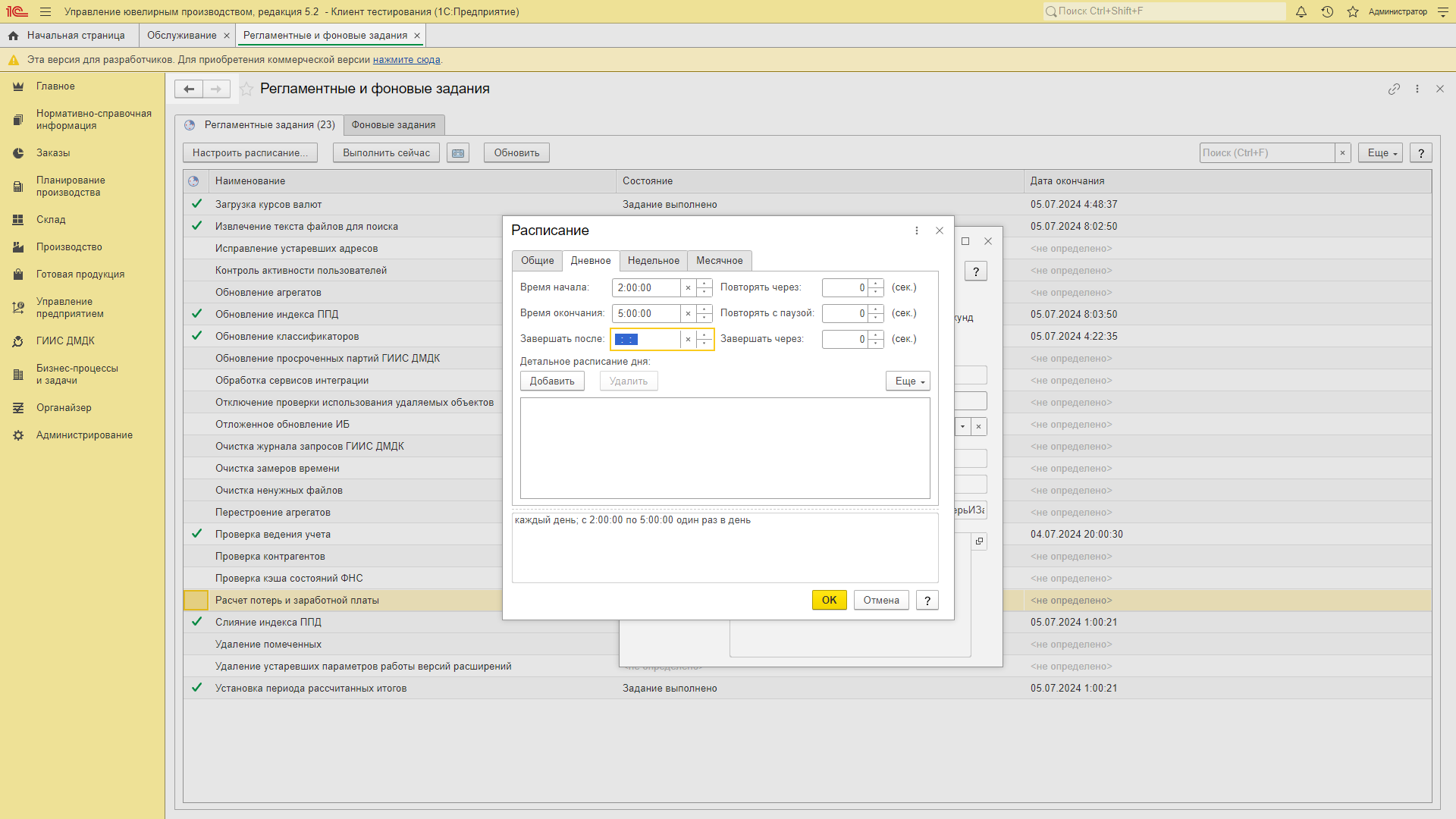This screenshot has width=1456, height=819.
Task: Add page to favorites with star icon
Action: (x=246, y=89)
